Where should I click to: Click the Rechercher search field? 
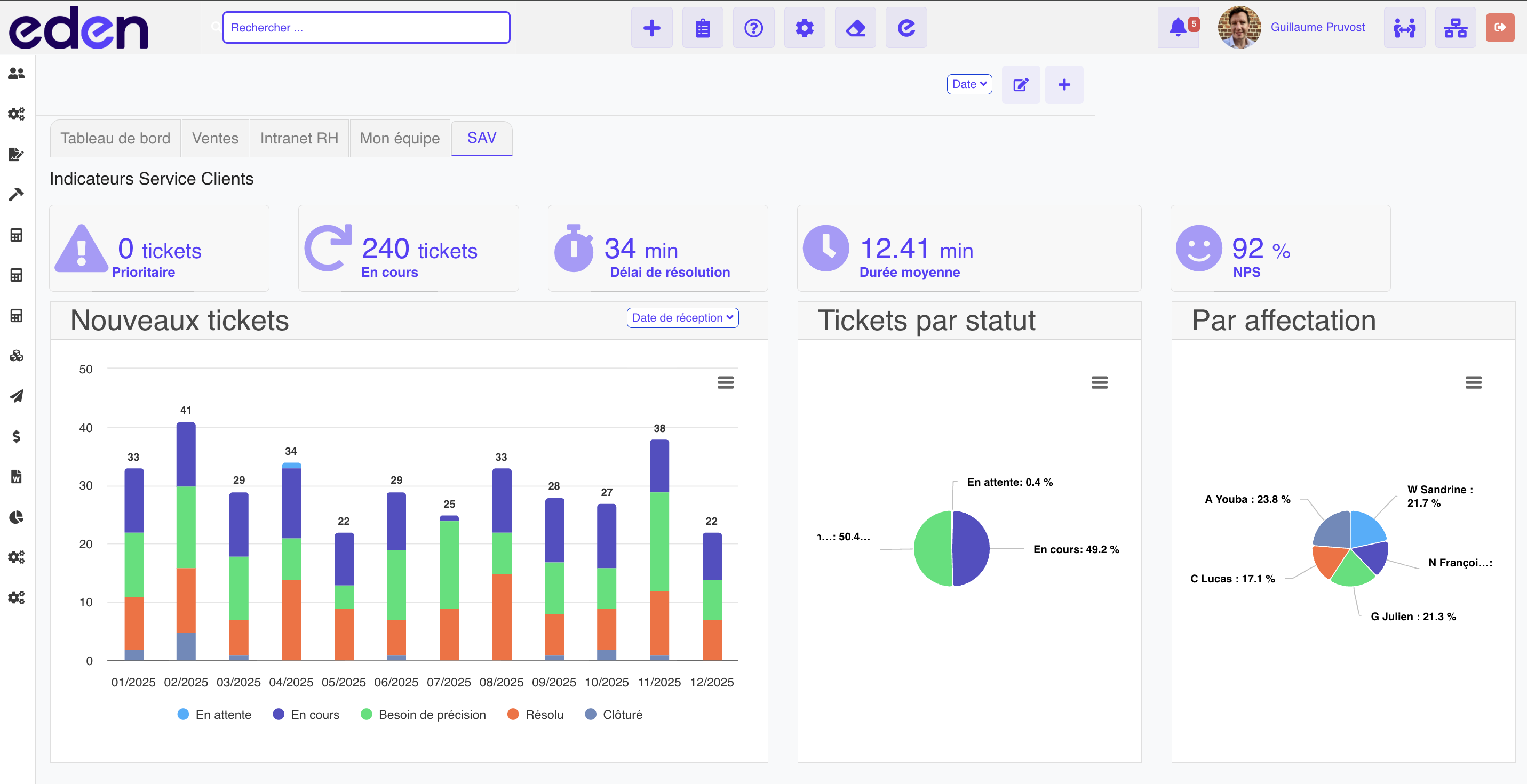point(366,28)
